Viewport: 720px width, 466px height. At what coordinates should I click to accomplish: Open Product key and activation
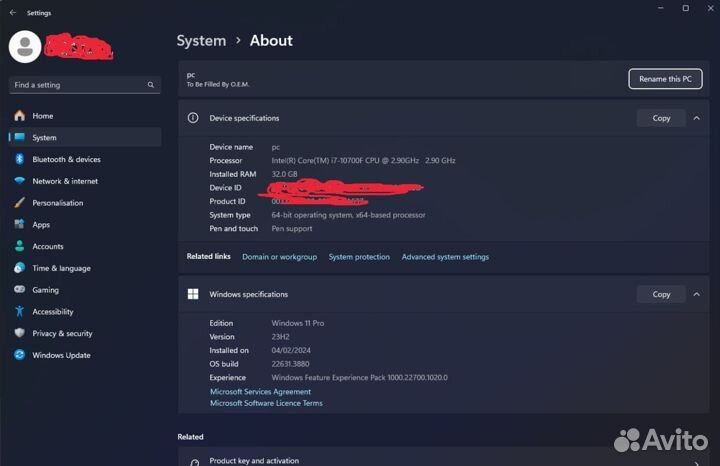[443, 459]
